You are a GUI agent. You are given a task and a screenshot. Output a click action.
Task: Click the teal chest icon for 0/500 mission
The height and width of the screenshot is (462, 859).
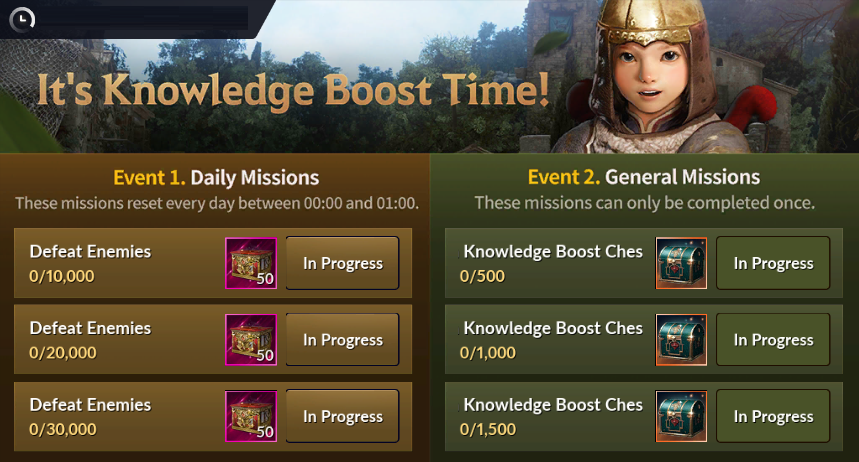point(682,263)
